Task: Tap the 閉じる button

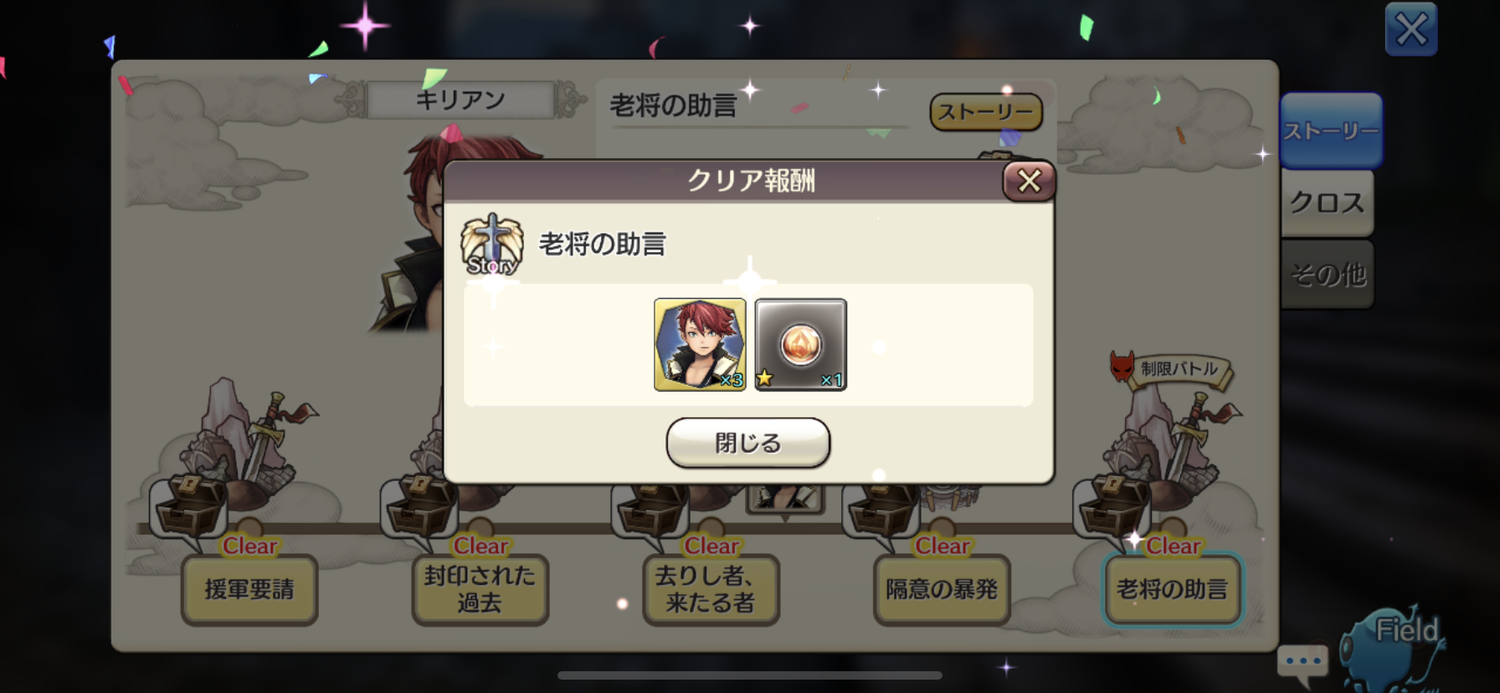Action: click(x=748, y=443)
